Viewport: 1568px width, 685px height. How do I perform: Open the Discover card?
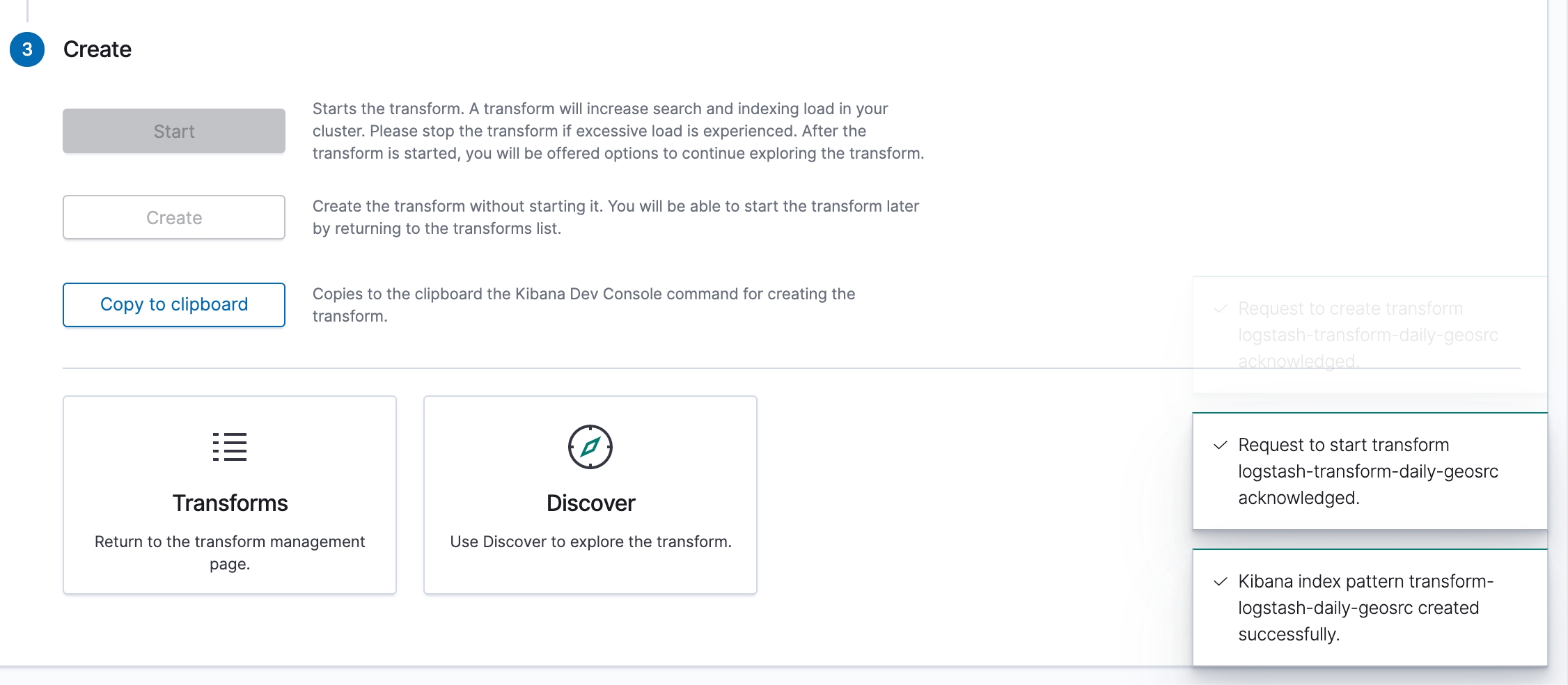point(590,495)
